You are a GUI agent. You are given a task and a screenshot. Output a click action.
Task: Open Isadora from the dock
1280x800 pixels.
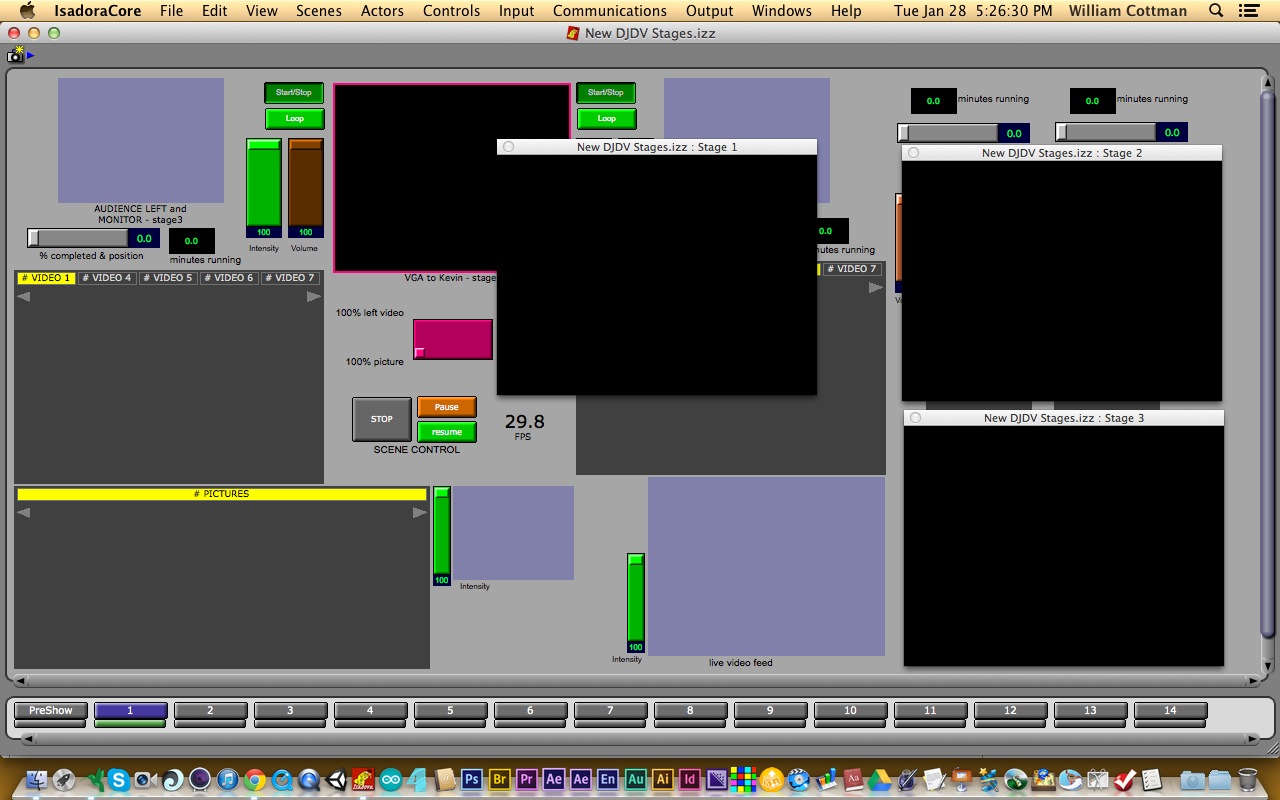363,779
